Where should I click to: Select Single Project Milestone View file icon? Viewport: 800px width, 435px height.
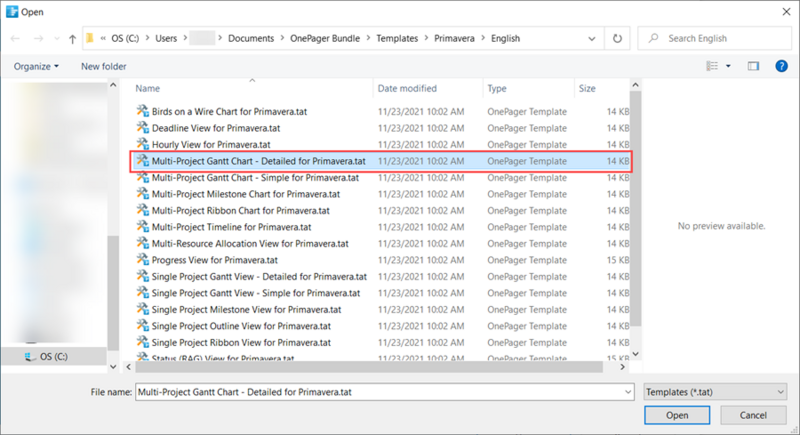[143, 309]
